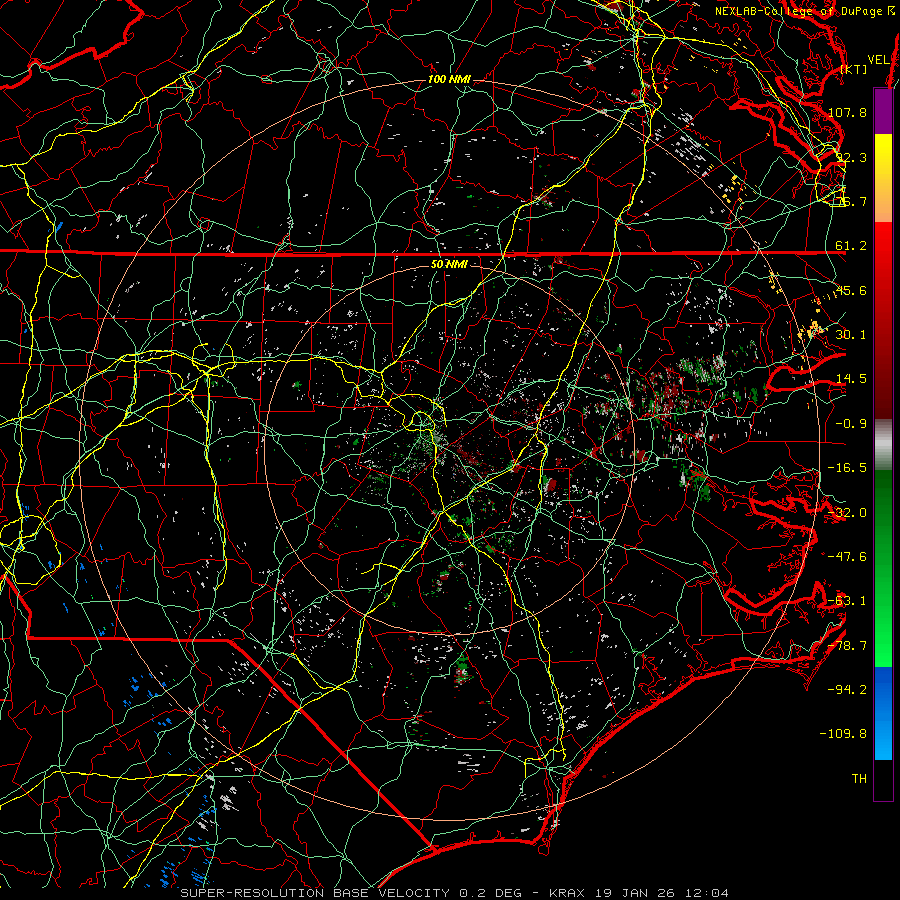Select the purple segment of the velocity scale
900x900 pixels.
point(883,111)
